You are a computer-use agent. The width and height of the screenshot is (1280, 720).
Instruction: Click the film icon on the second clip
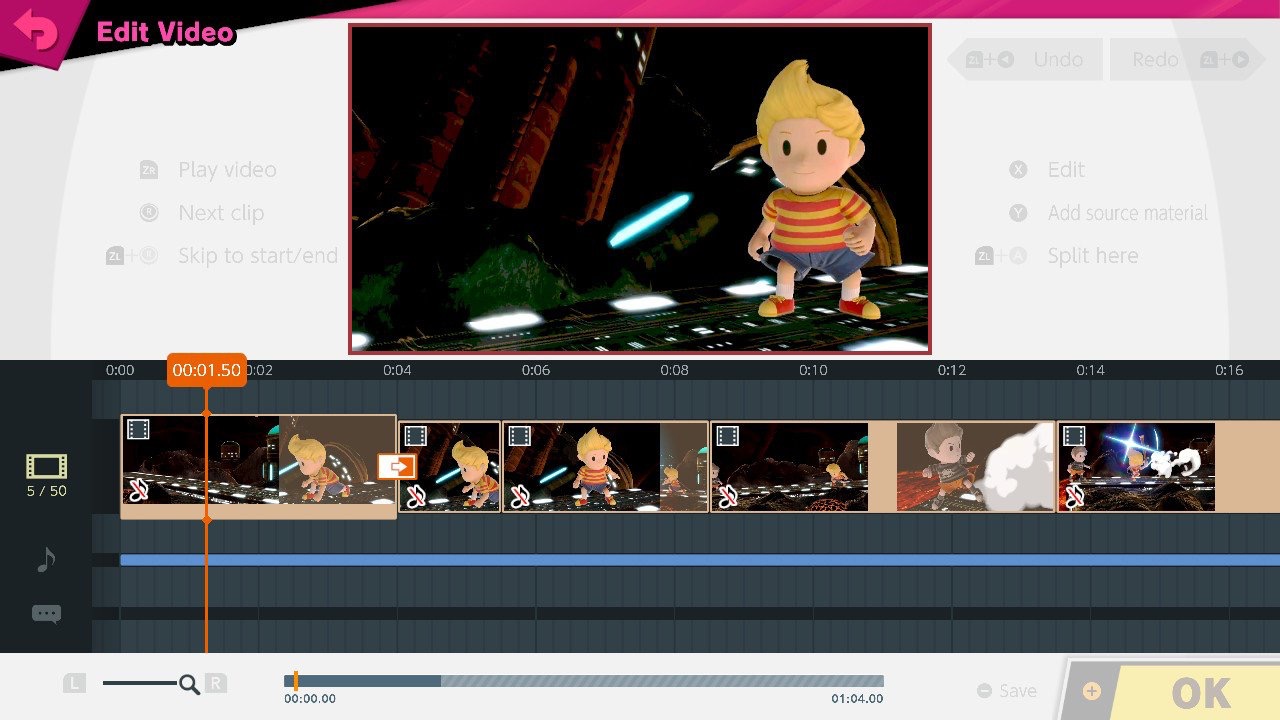(415, 436)
